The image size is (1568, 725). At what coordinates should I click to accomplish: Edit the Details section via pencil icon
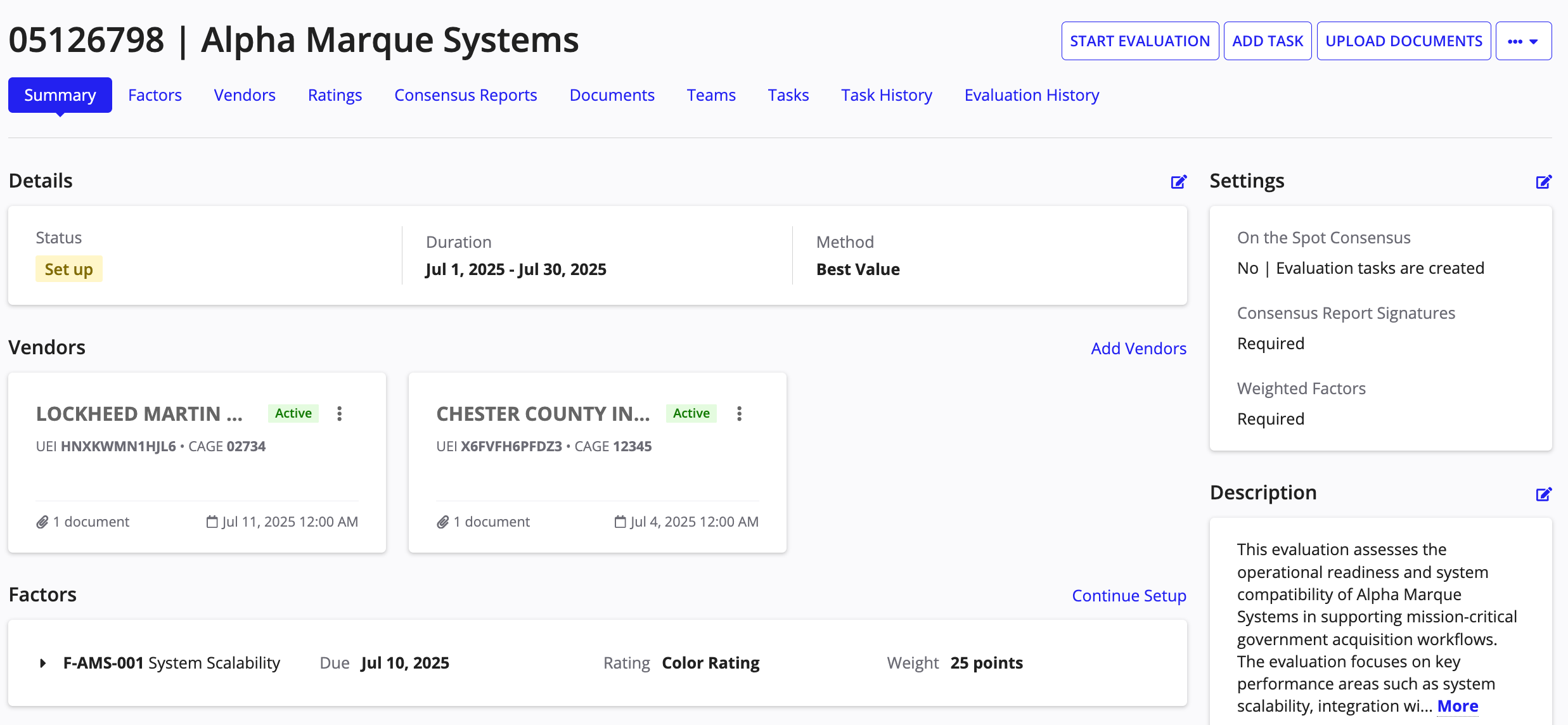(1178, 182)
